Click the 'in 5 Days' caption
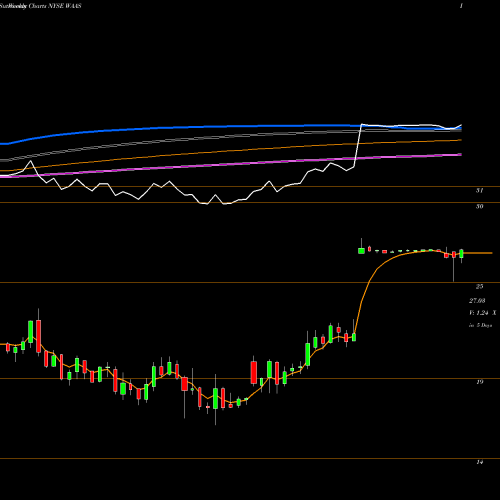The height and width of the screenshot is (500, 500). pos(480,325)
